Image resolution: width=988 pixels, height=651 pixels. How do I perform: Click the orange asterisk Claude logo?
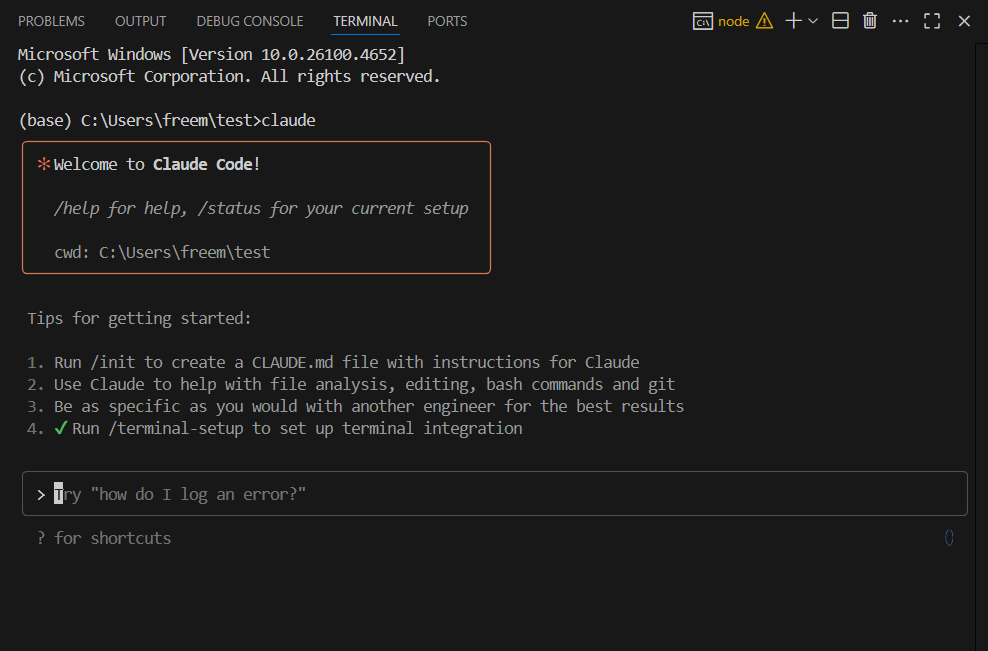point(43,164)
